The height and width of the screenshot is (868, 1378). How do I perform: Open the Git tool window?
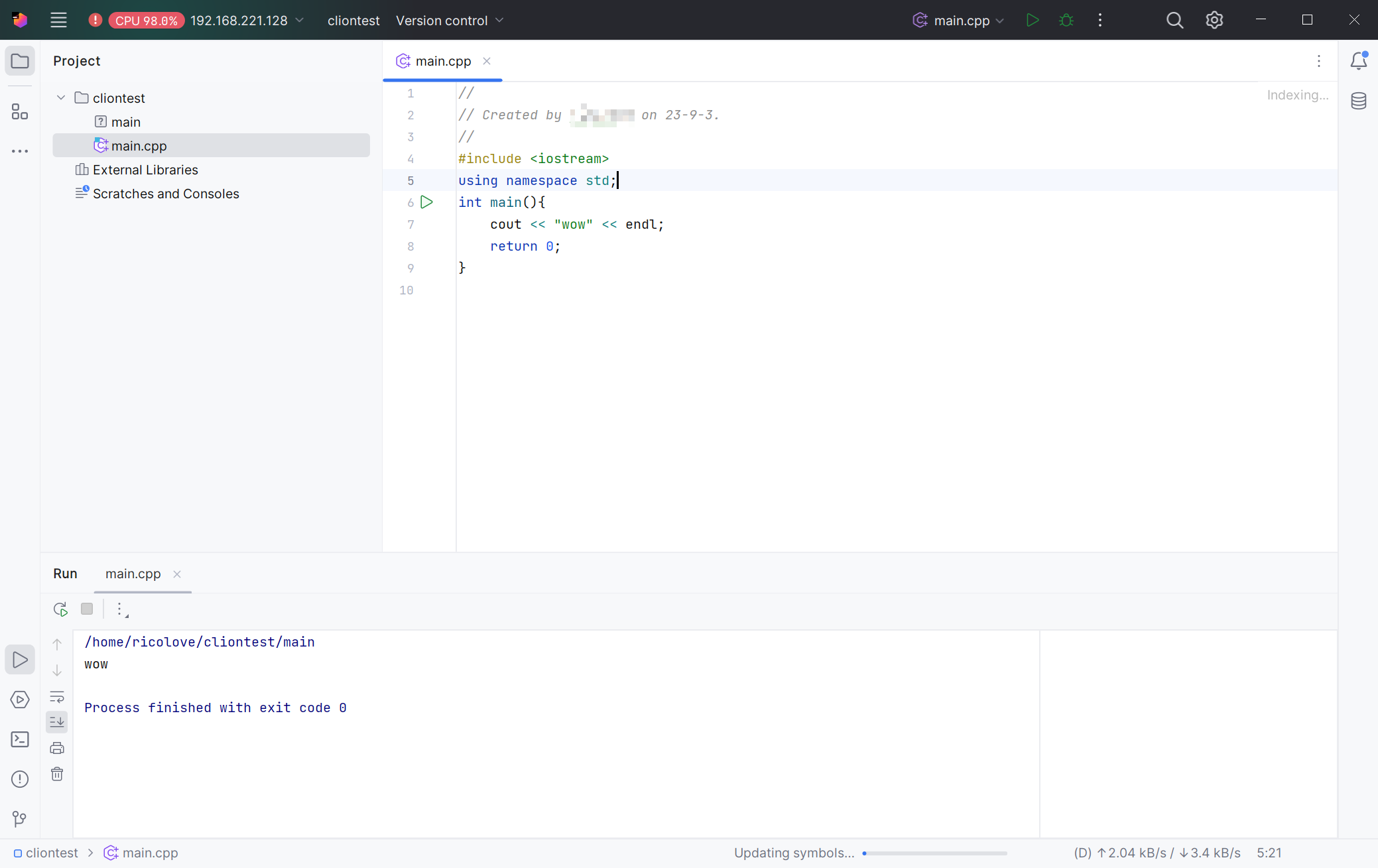click(20, 819)
